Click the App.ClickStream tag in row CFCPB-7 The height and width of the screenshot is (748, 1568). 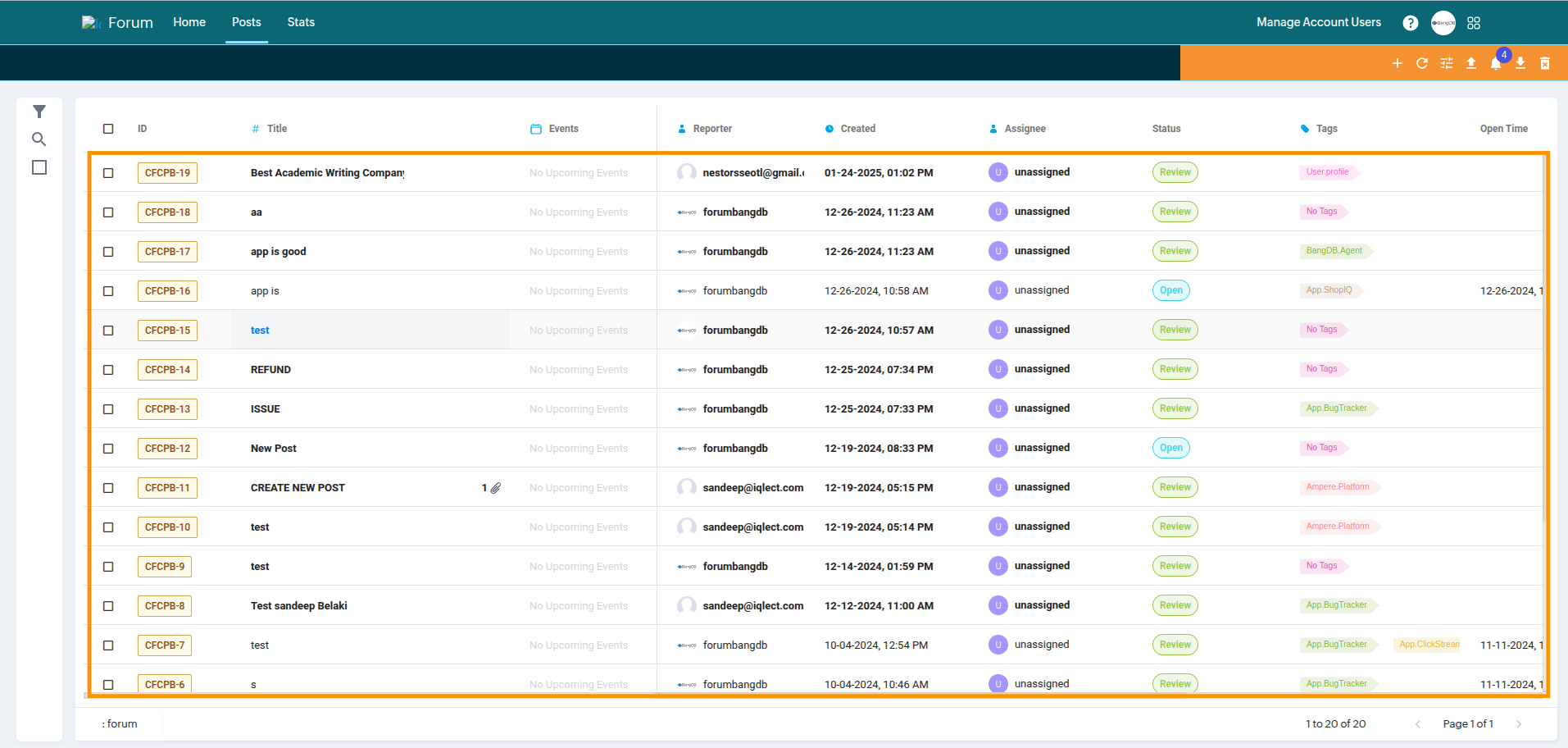pyautogui.click(x=1429, y=645)
